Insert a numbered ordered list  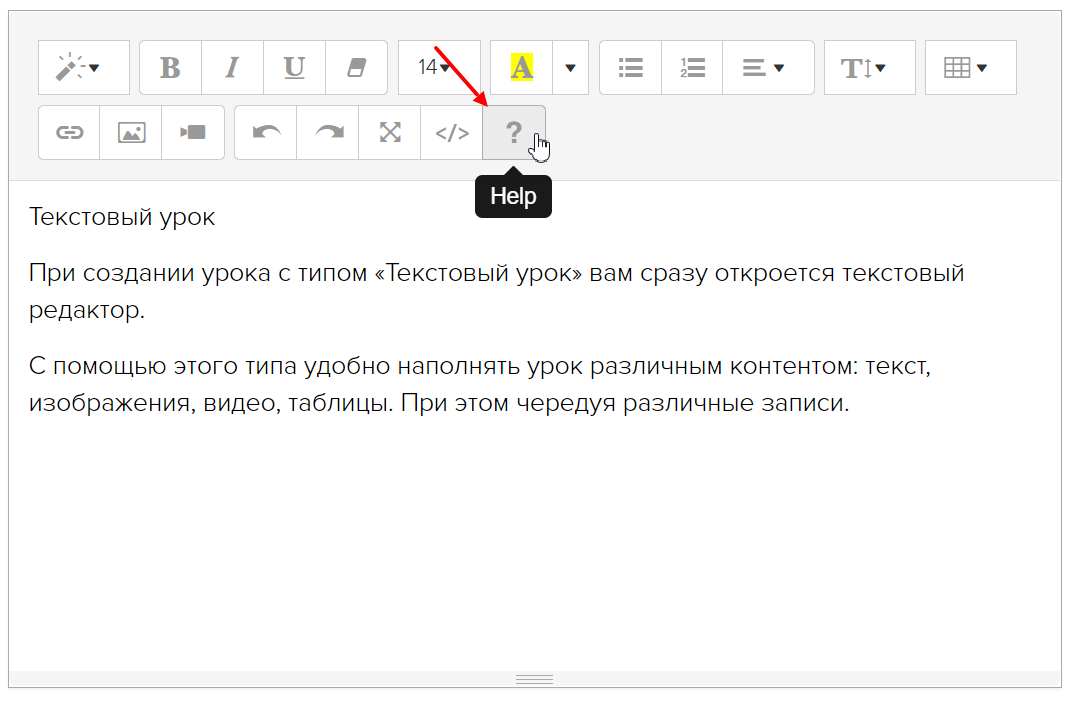(x=692, y=68)
